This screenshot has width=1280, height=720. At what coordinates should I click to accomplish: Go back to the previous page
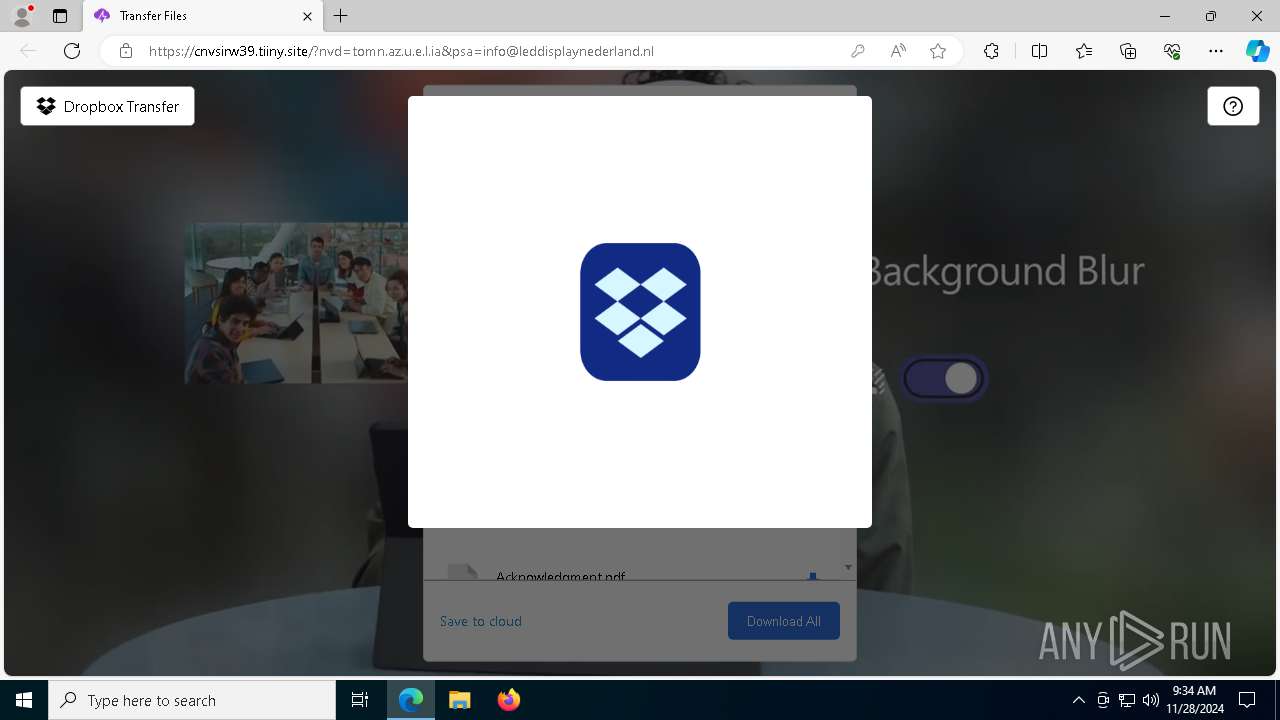point(28,51)
